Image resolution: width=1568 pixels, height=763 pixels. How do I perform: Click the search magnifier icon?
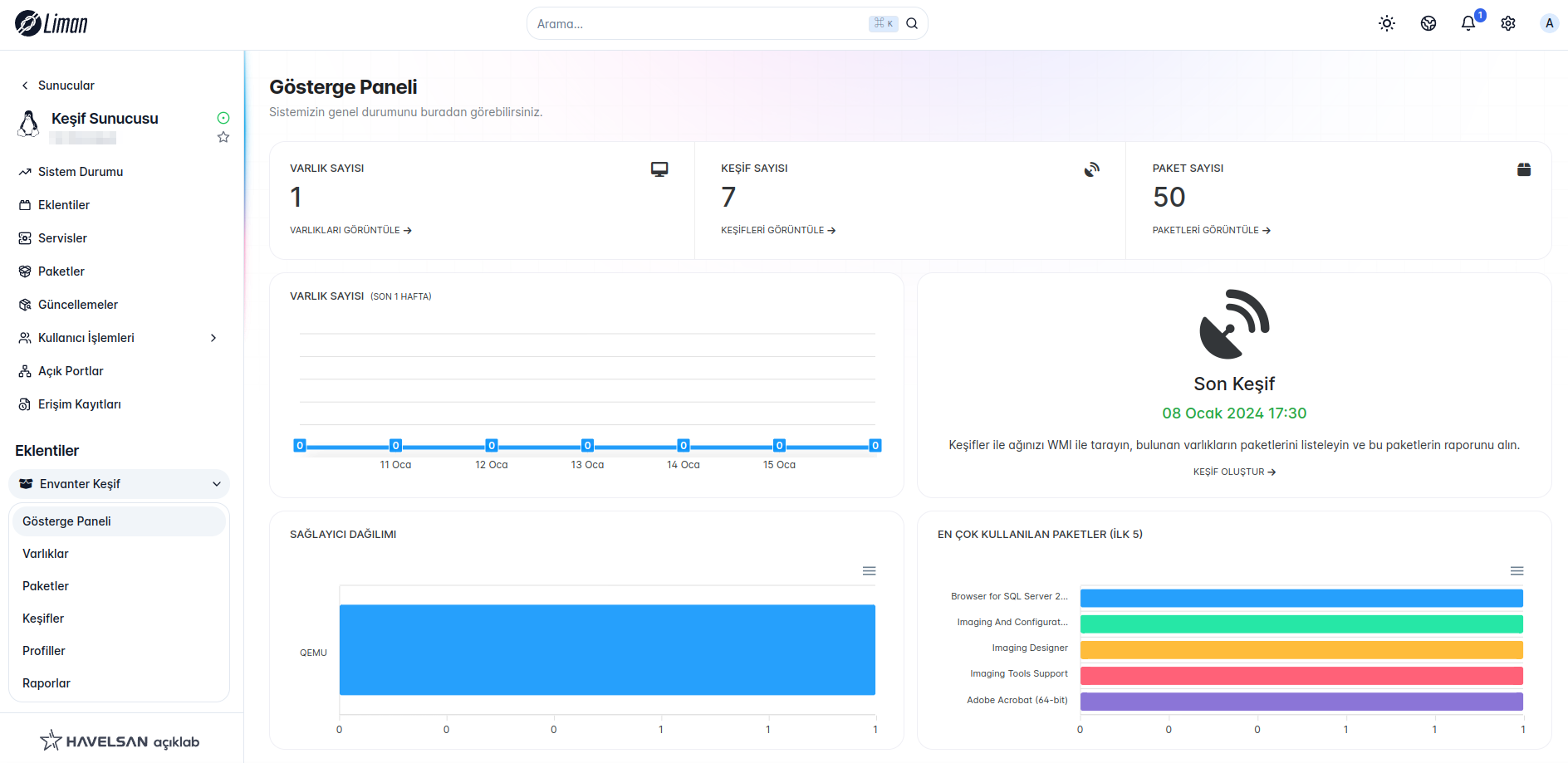pyautogui.click(x=912, y=23)
